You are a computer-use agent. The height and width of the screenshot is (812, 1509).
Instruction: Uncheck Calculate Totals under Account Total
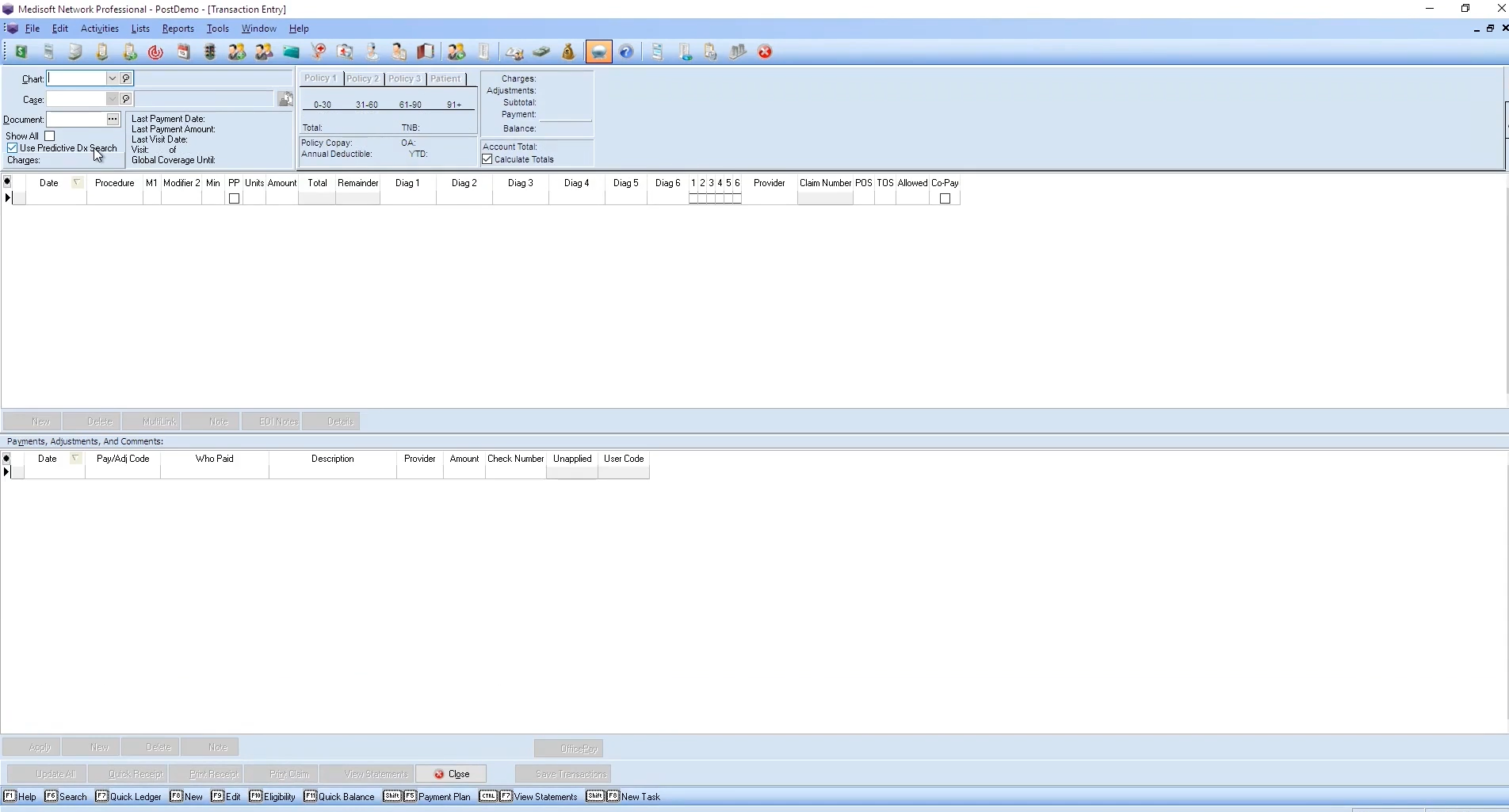coord(487,158)
